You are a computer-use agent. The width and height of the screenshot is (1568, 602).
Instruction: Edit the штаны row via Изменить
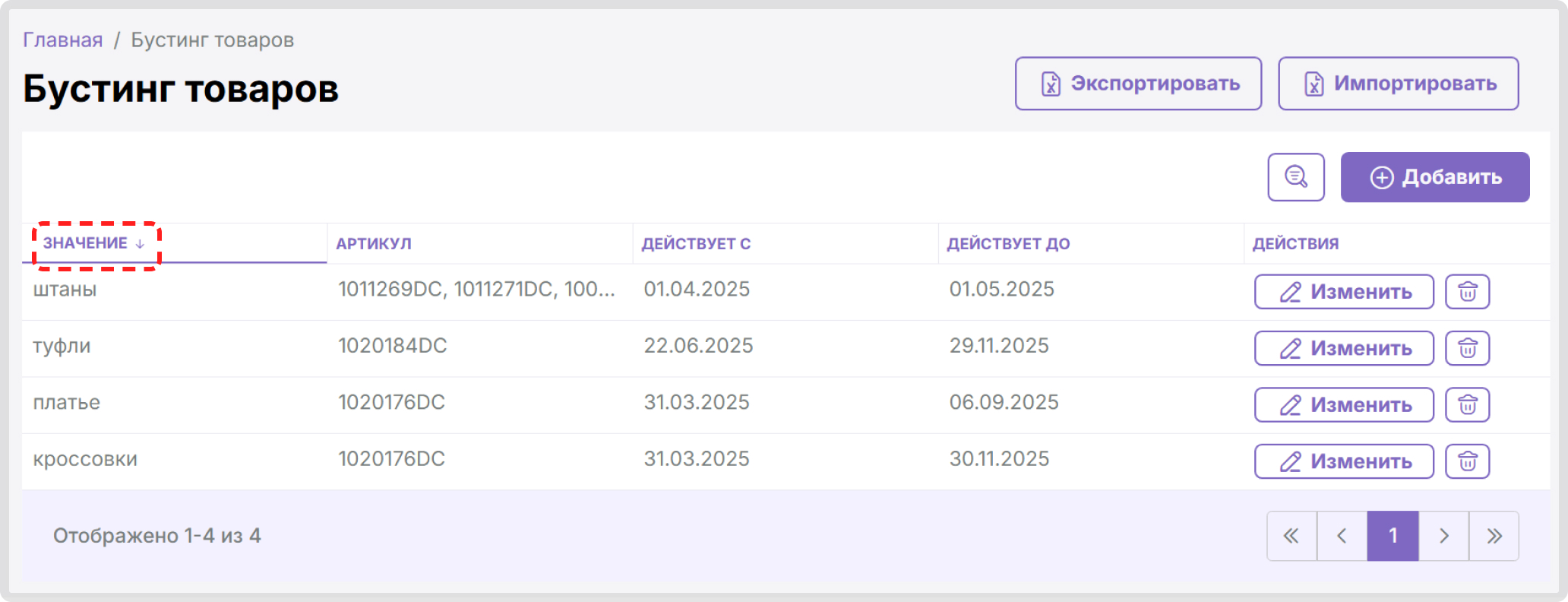[x=1343, y=292]
